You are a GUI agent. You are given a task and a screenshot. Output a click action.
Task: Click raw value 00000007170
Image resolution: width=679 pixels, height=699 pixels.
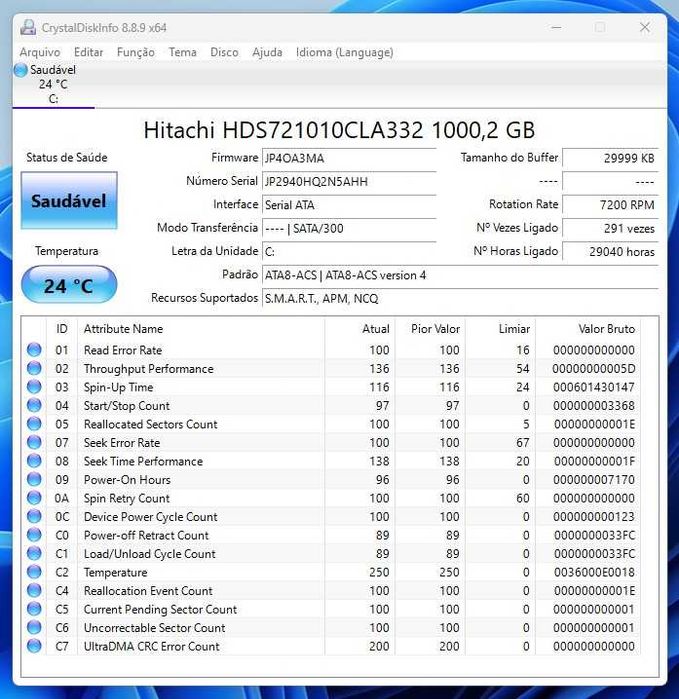594,480
